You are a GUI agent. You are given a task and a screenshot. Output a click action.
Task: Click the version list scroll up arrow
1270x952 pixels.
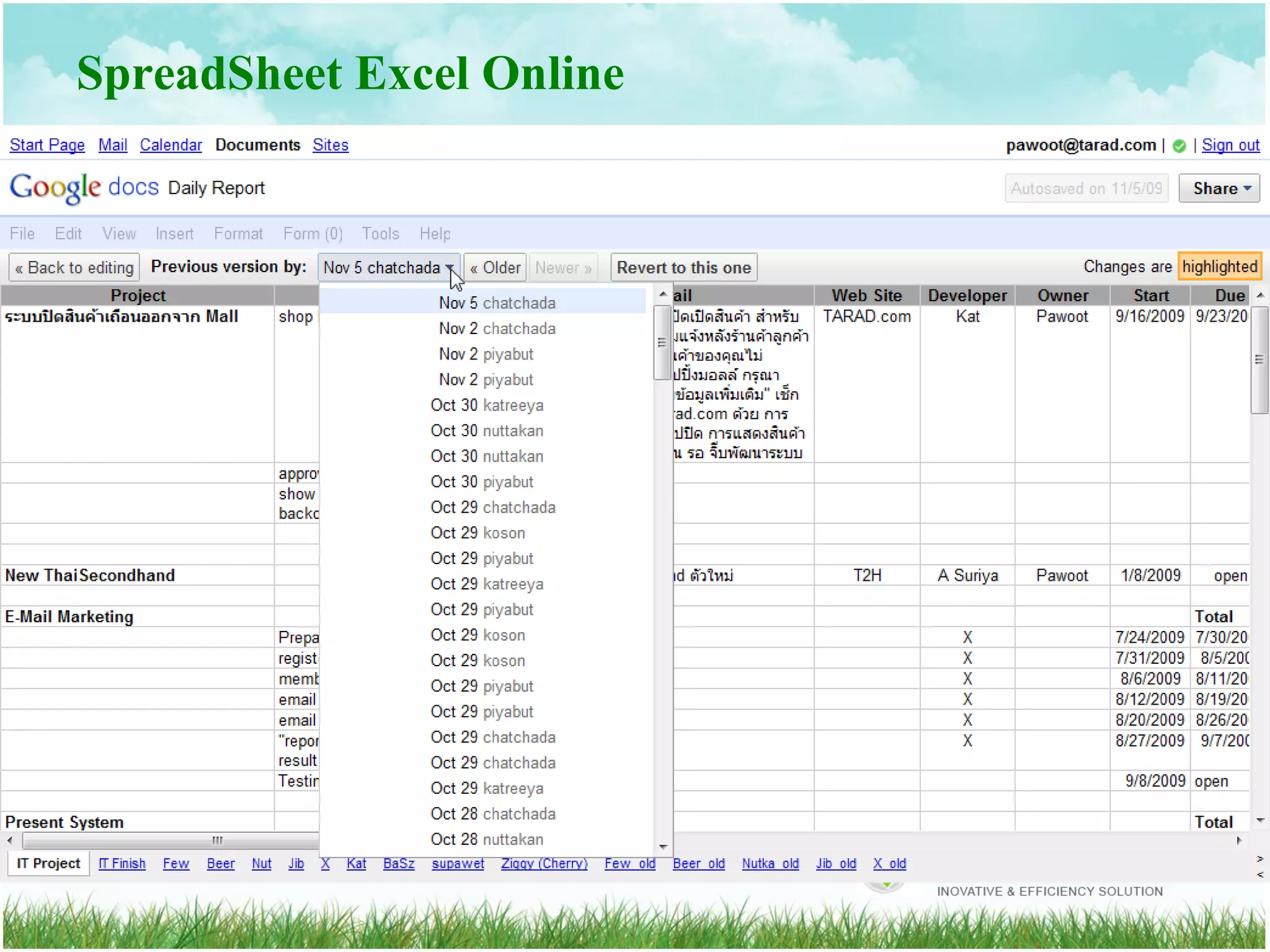tap(663, 294)
